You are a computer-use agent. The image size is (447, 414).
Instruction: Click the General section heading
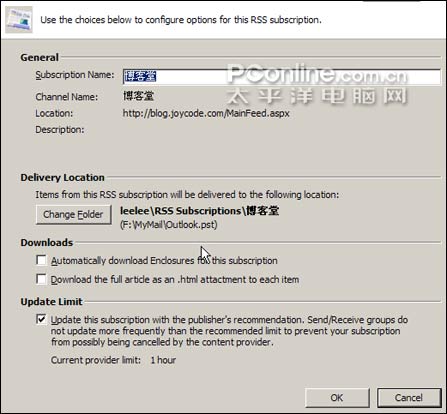[x=39, y=57]
